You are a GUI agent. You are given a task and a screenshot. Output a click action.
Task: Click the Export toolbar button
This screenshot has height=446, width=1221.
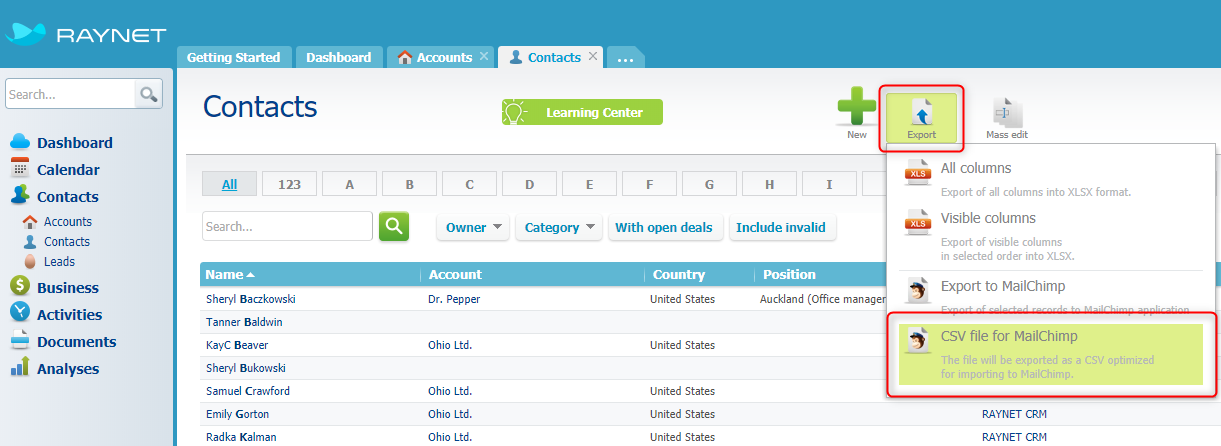921,117
